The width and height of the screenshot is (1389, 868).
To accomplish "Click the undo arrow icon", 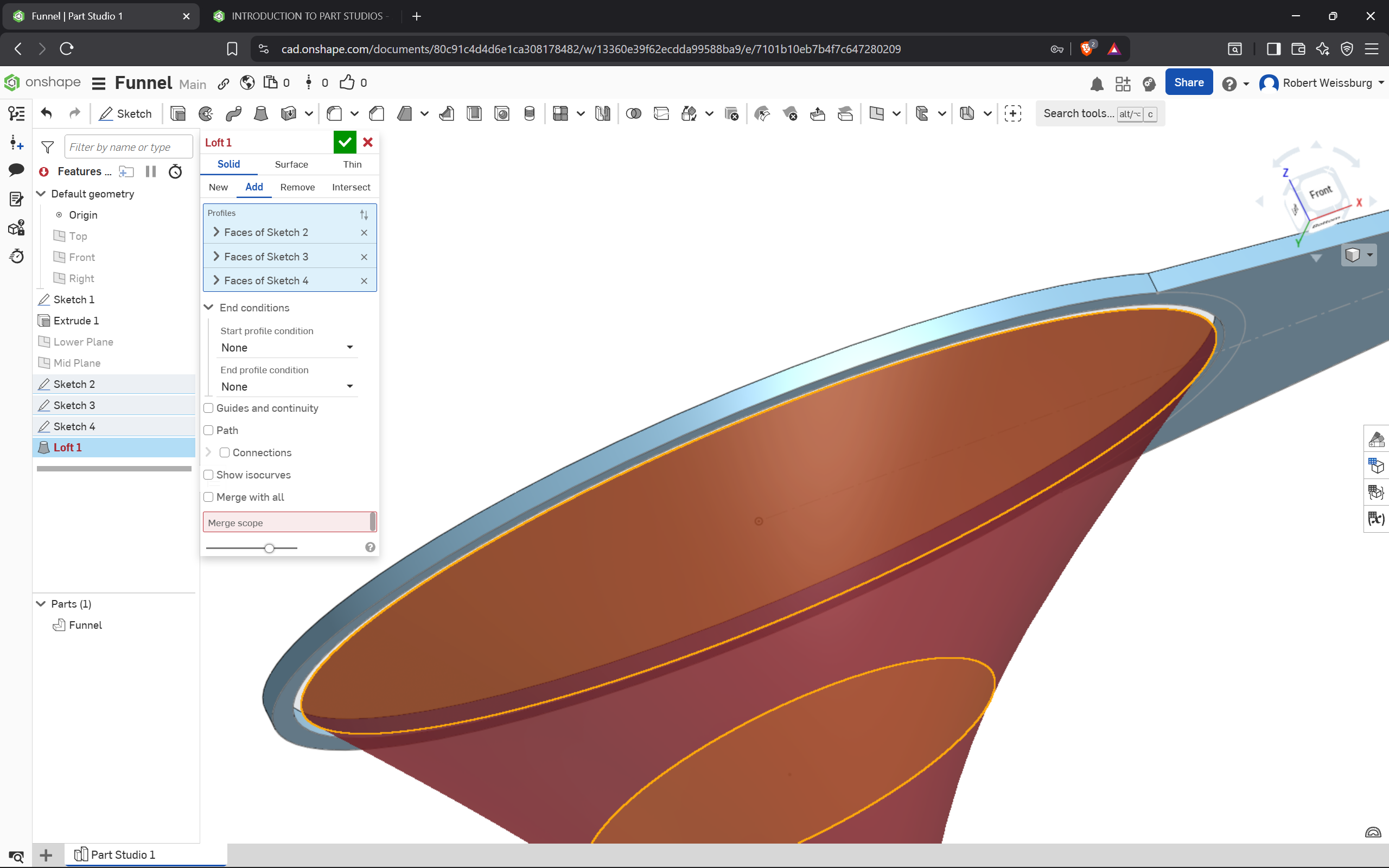I will tap(47, 114).
